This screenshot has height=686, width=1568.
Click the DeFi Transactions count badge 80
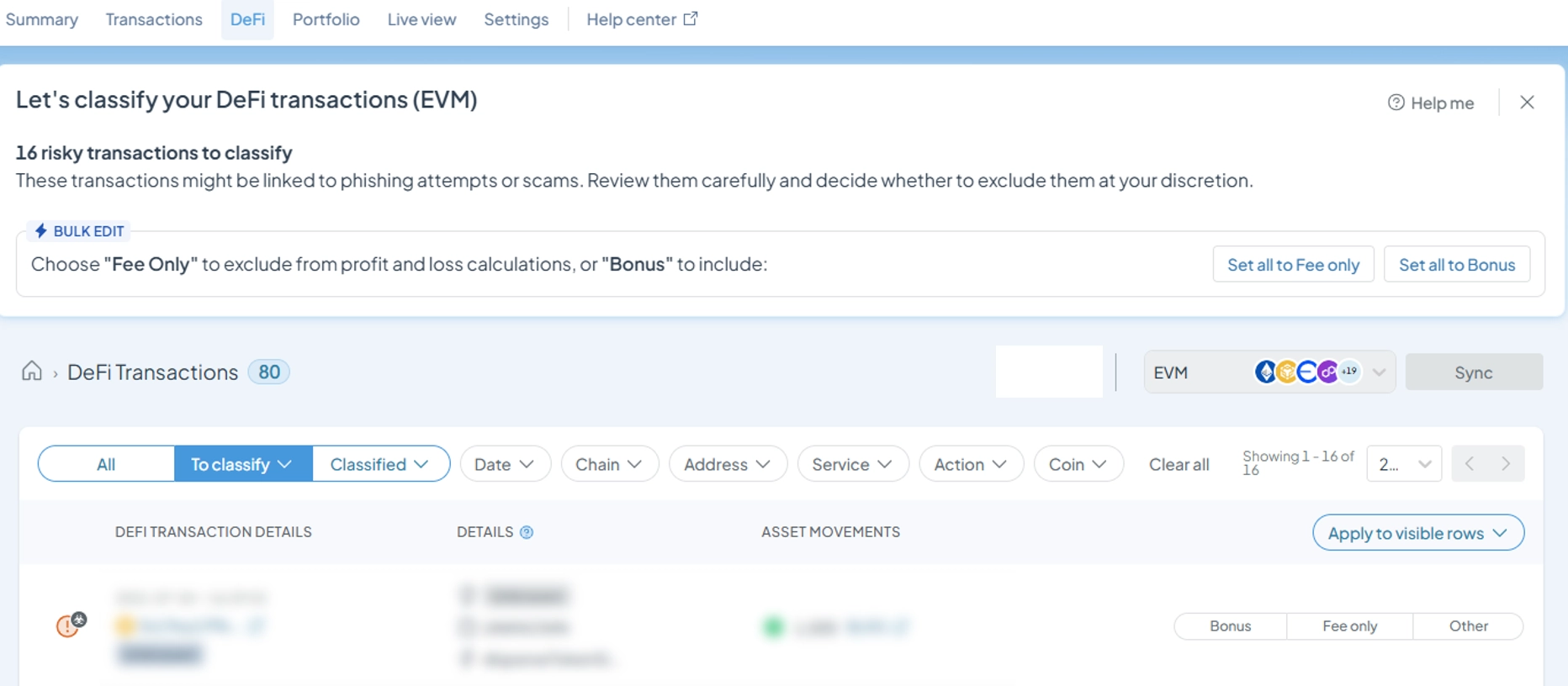(268, 372)
